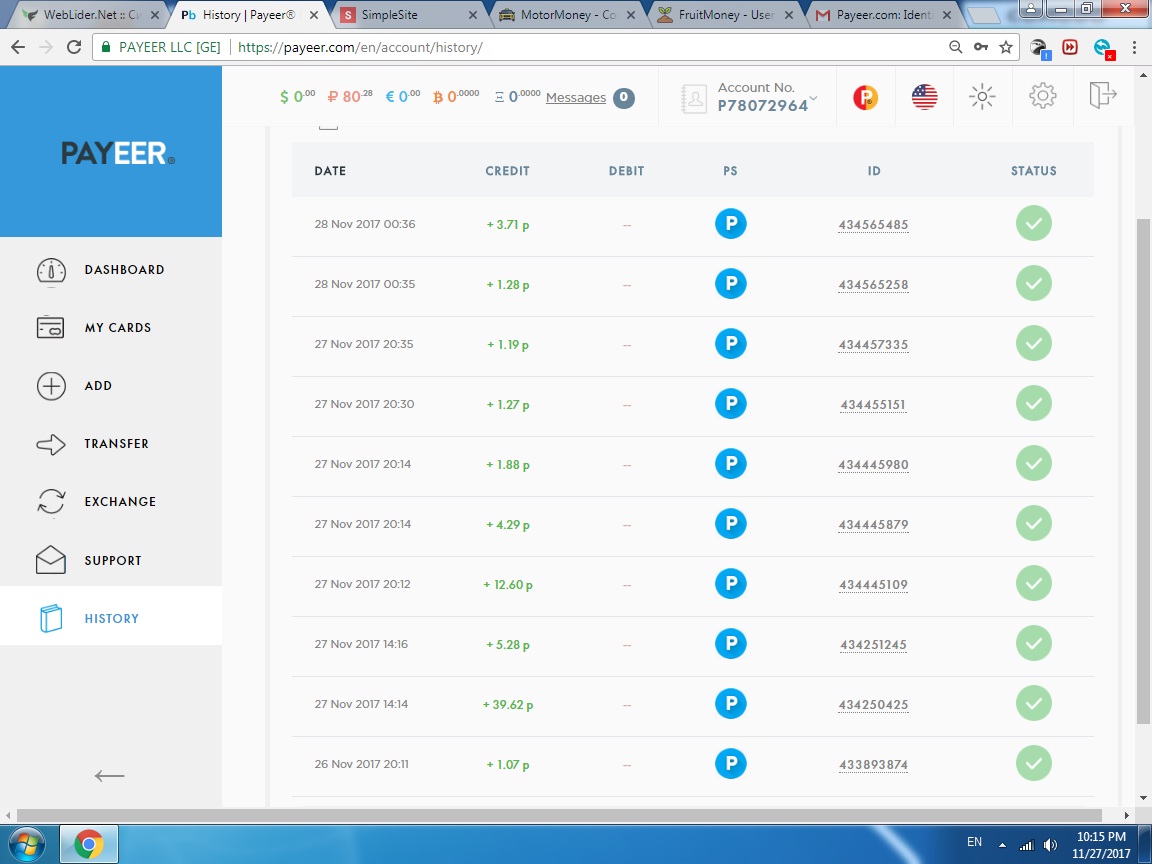This screenshot has height=864, width=1152.
Task: Open transaction ID 434445879
Action: point(873,525)
